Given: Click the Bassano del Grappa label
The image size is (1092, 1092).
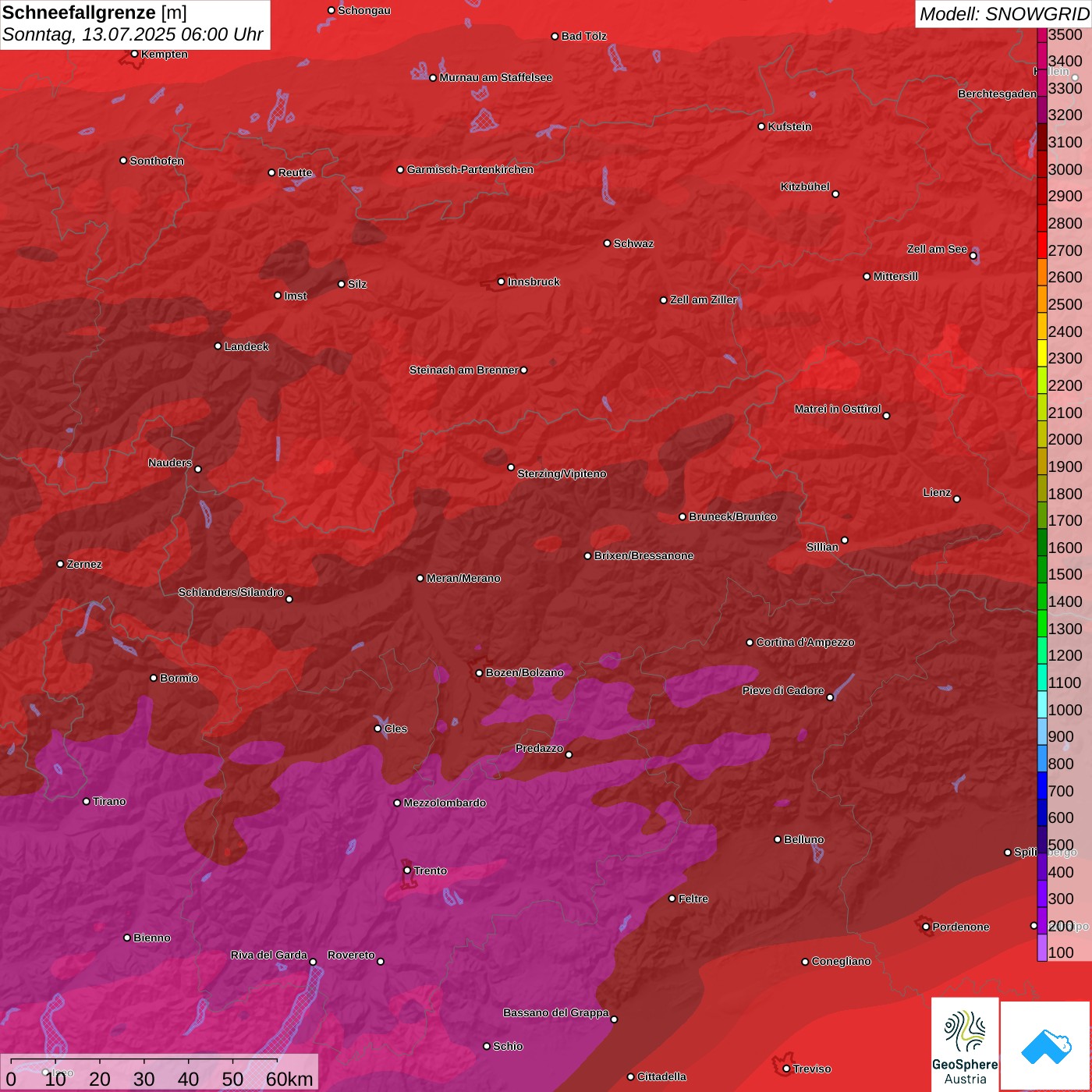Looking at the screenshot, I should click(x=556, y=1012).
